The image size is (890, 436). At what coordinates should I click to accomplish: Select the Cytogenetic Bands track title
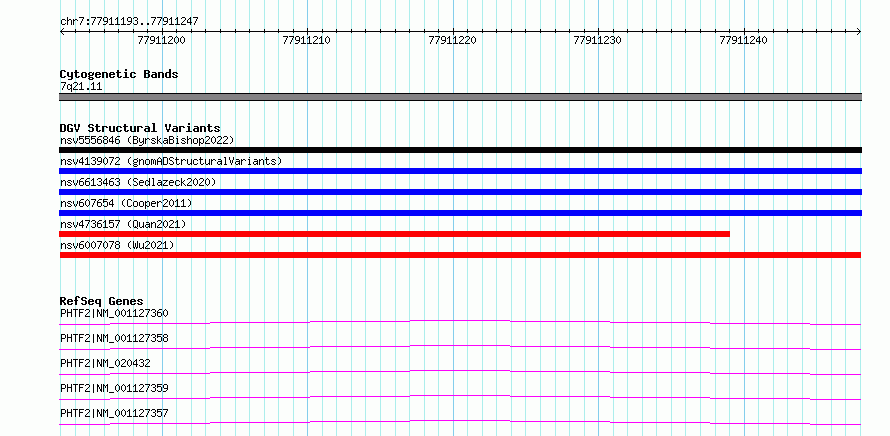pyautogui.click(x=119, y=74)
